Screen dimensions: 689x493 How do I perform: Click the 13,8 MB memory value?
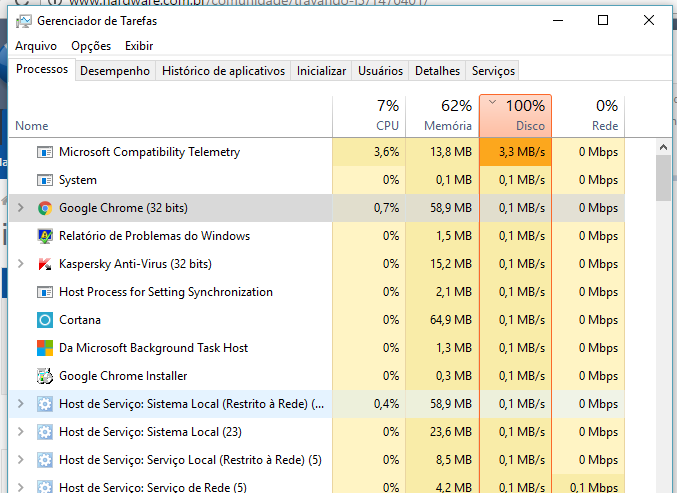pyautogui.click(x=451, y=152)
